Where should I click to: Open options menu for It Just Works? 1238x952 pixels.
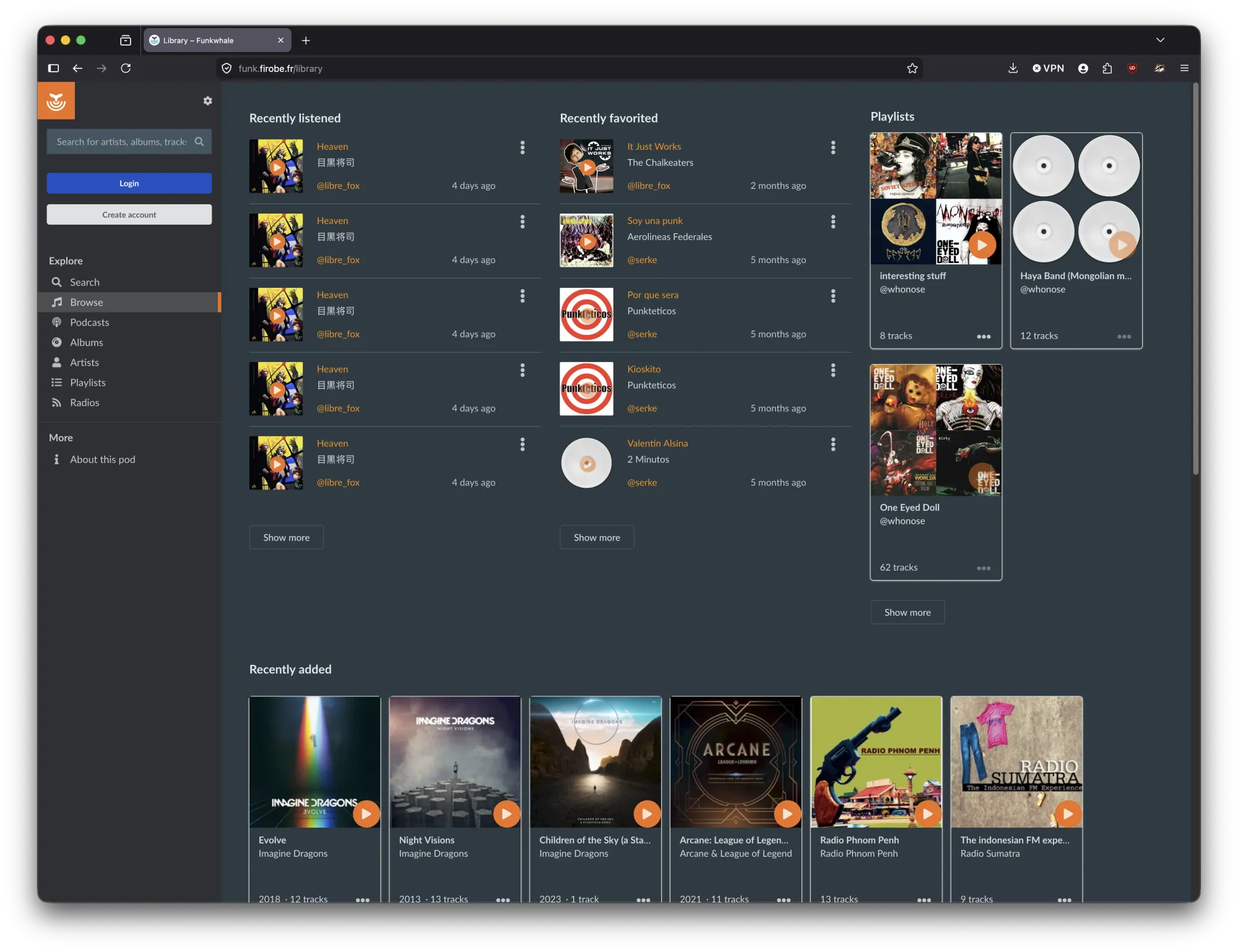pos(833,147)
